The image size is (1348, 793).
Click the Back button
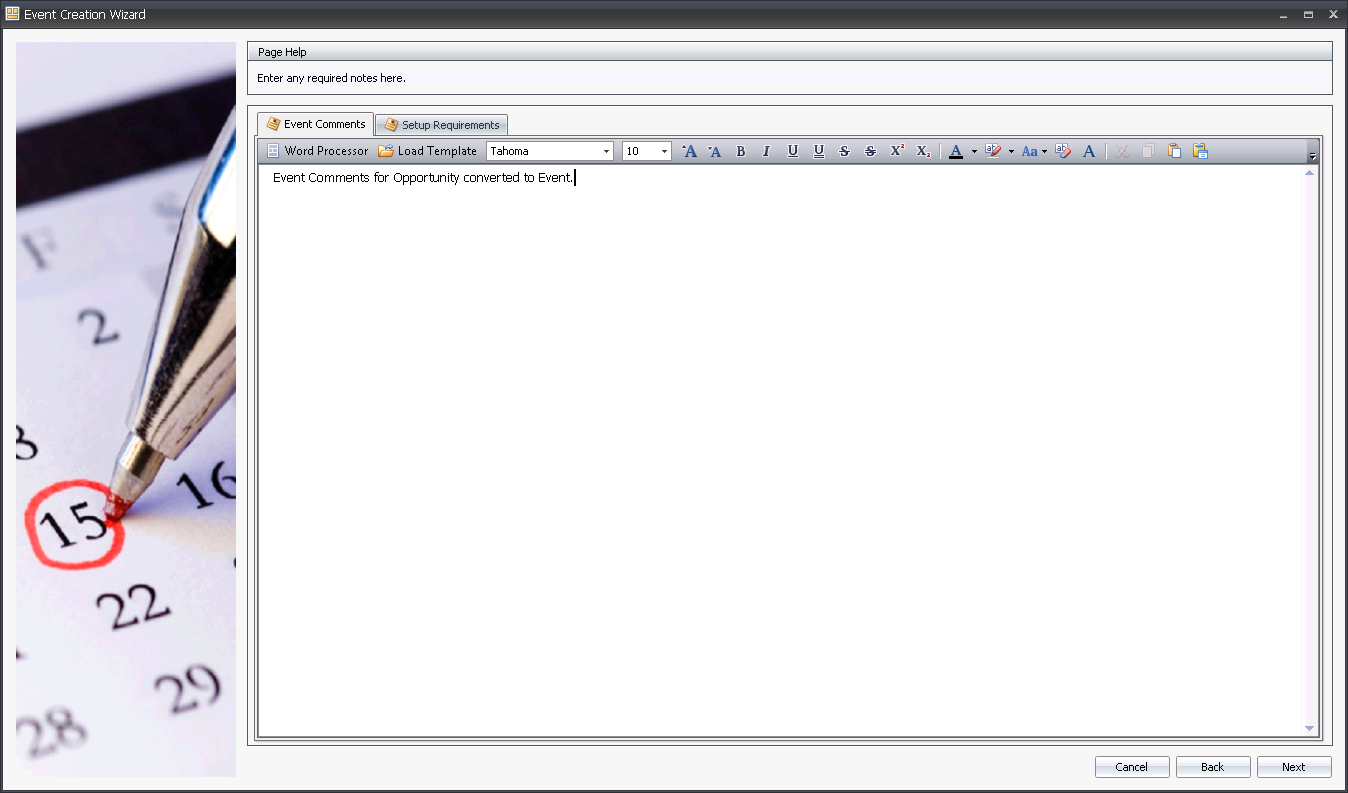click(x=1213, y=767)
